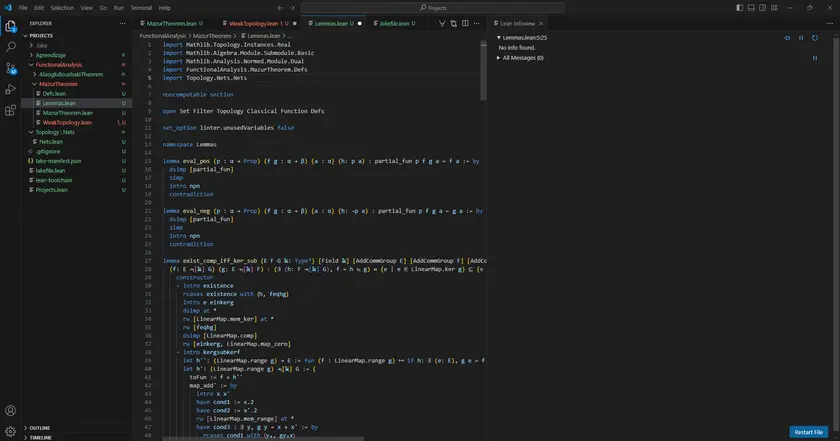This screenshot has height=441, width=840.
Task: Toggle secondary side bar visibility
Action: [x=762, y=8]
